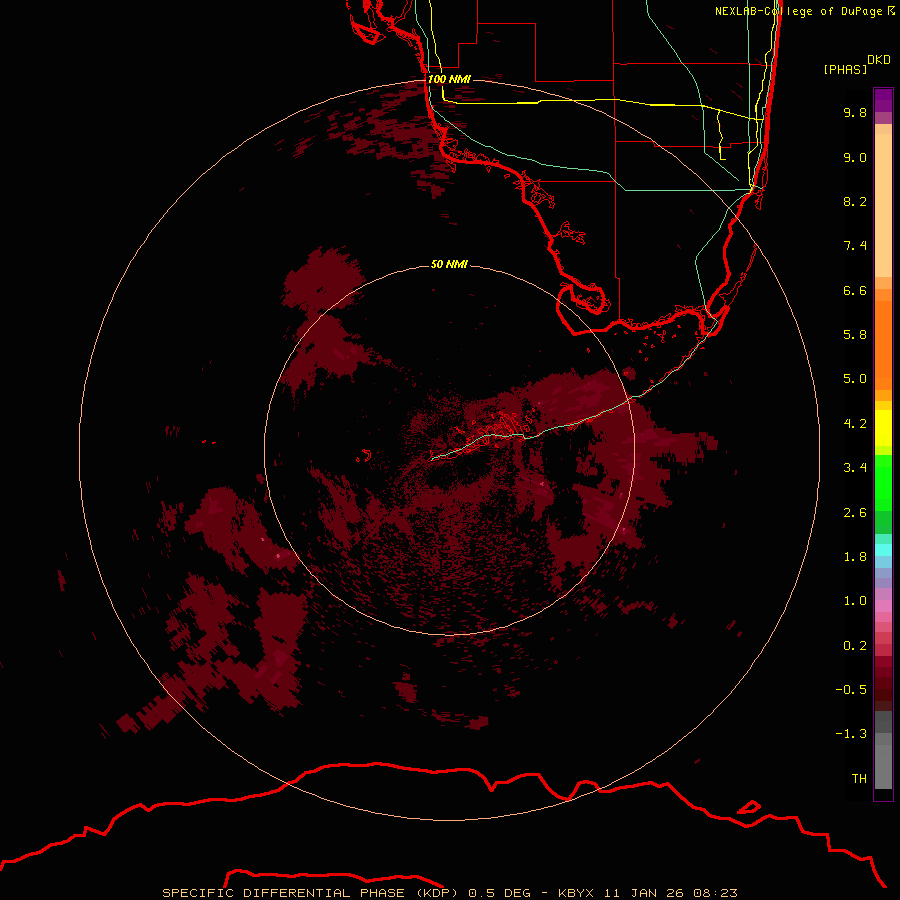Click the 5.0 color scale label
This screenshot has width=900, height=900.
point(855,379)
